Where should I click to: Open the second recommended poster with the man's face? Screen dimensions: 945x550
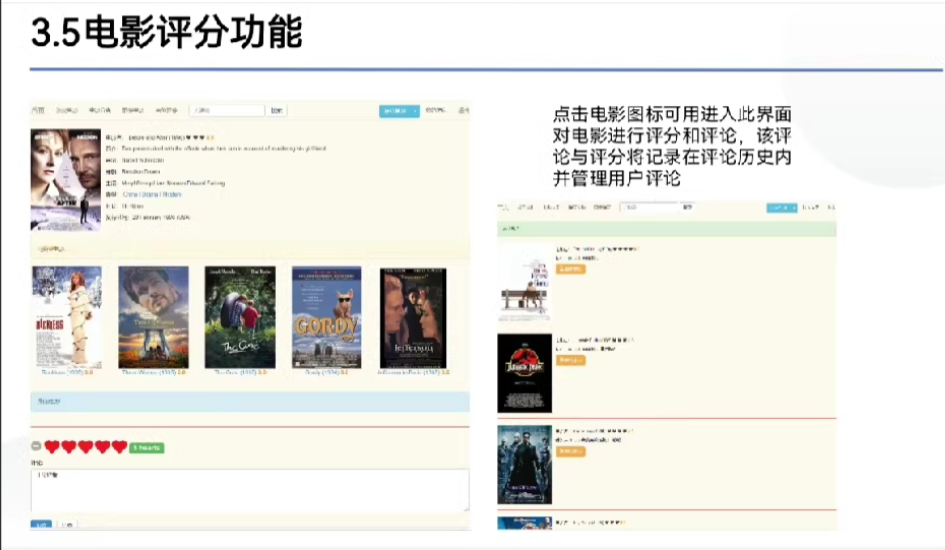153,317
